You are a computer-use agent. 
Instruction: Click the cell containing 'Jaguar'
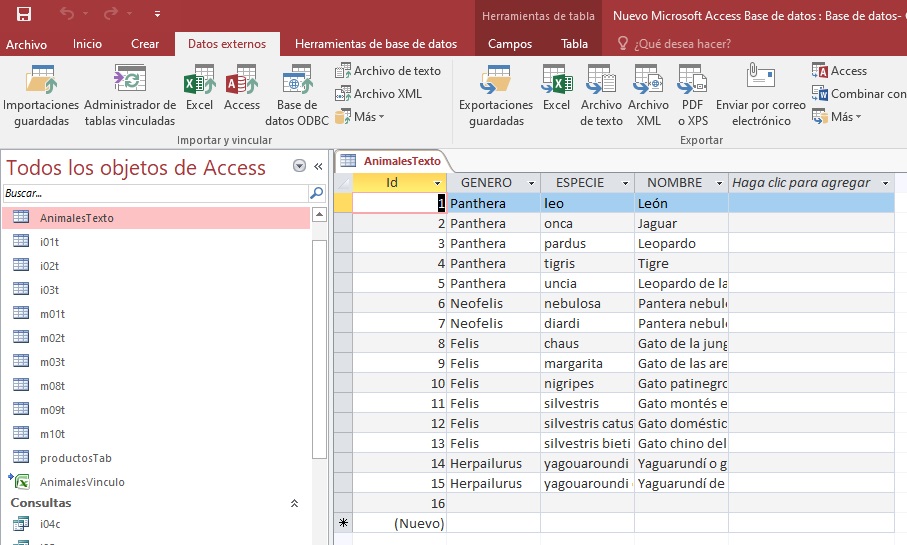point(681,223)
